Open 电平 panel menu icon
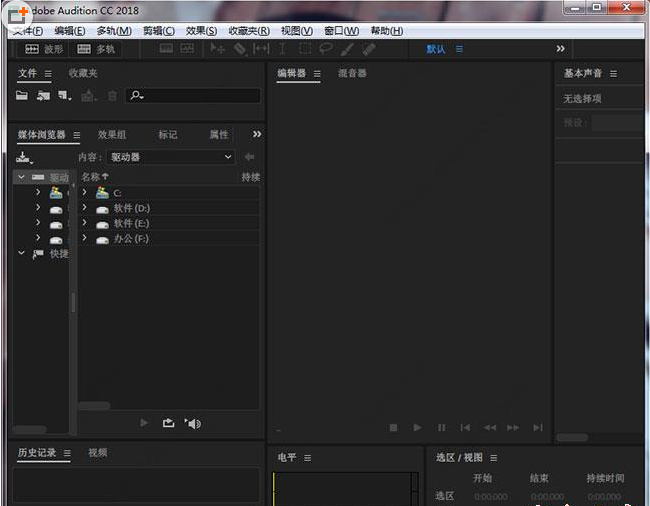Viewport: 650px width, 506px height. tap(308, 458)
